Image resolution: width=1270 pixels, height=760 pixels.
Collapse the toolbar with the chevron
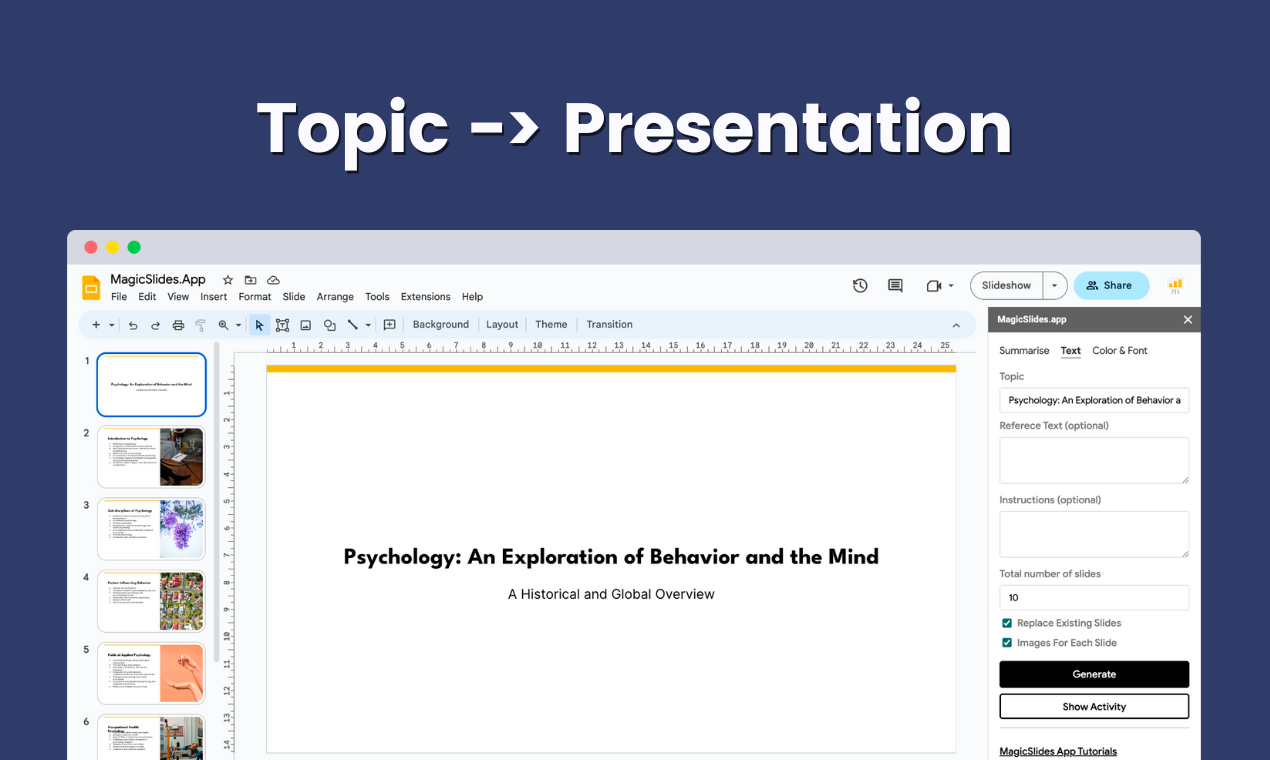[956, 325]
